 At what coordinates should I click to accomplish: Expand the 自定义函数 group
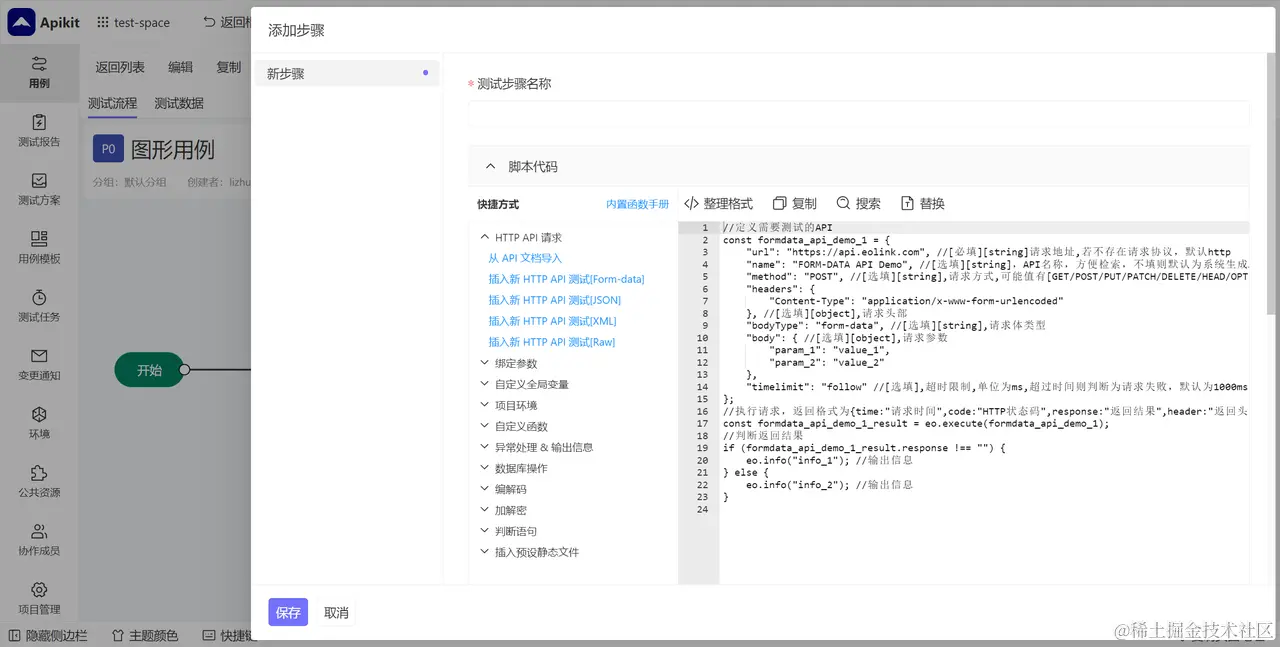[485, 426]
